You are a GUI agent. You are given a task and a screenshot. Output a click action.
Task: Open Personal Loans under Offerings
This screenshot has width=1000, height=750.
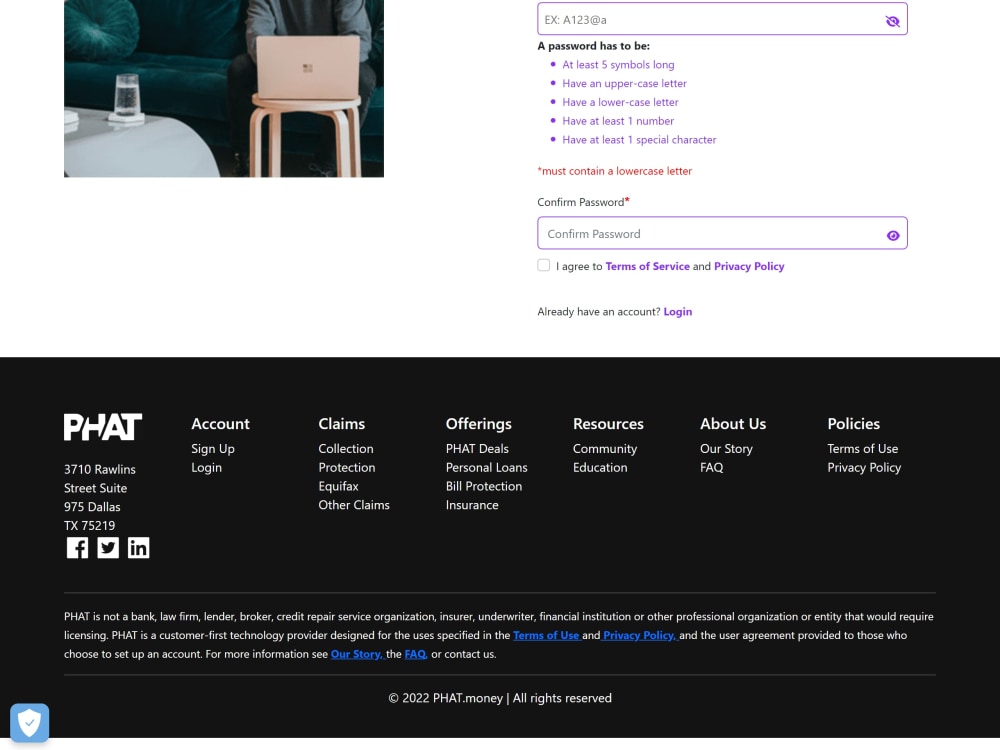(x=487, y=467)
